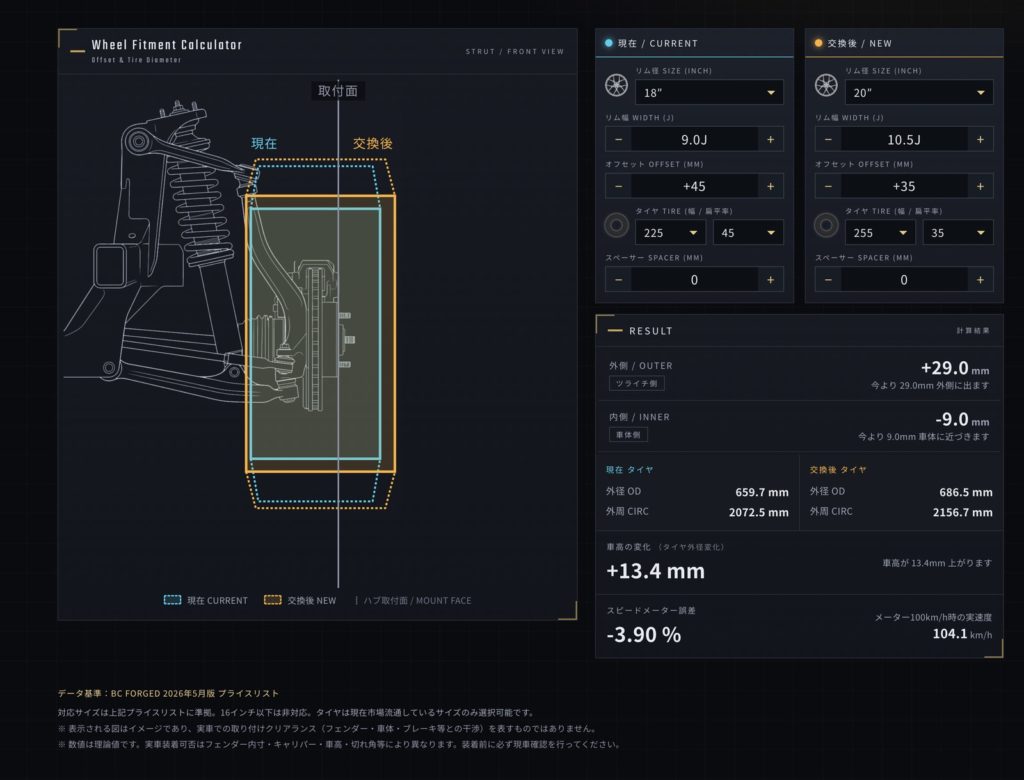Screen dimensions: 1024x780
Task: Click the 取付面 label in diagram
Action: point(338,91)
